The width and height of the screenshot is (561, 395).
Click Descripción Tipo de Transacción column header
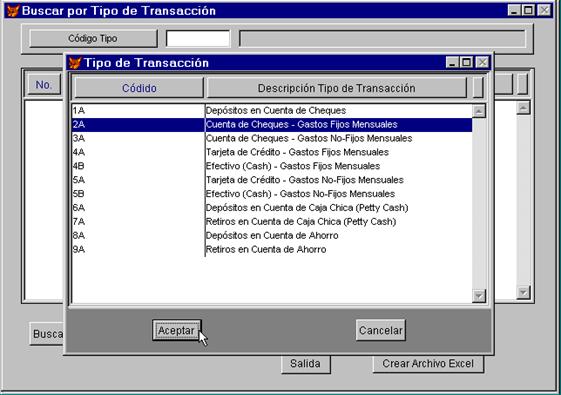point(337,88)
